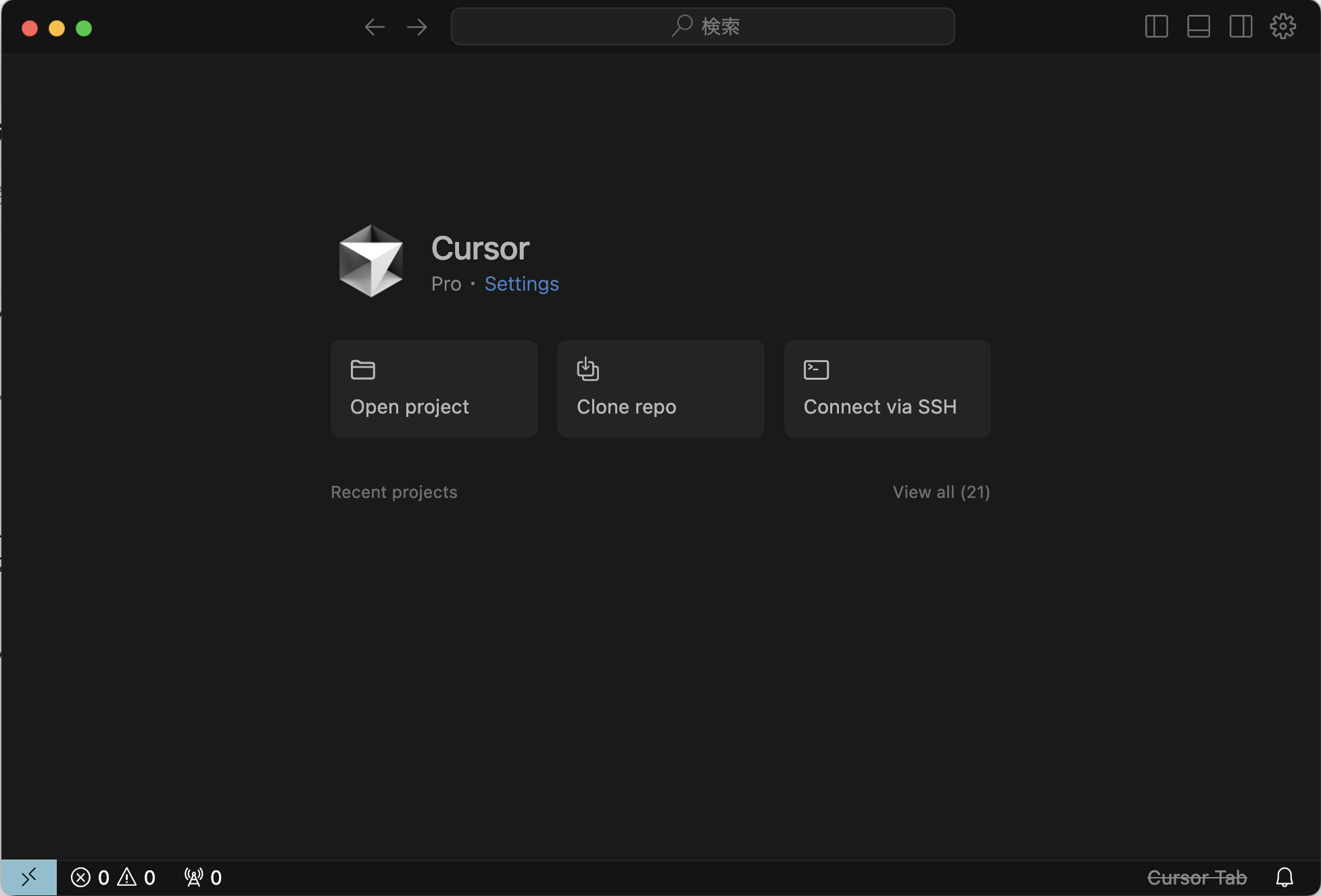1321x896 pixels.
Task: Open settings via the gear icon
Action: (1282, 26)
